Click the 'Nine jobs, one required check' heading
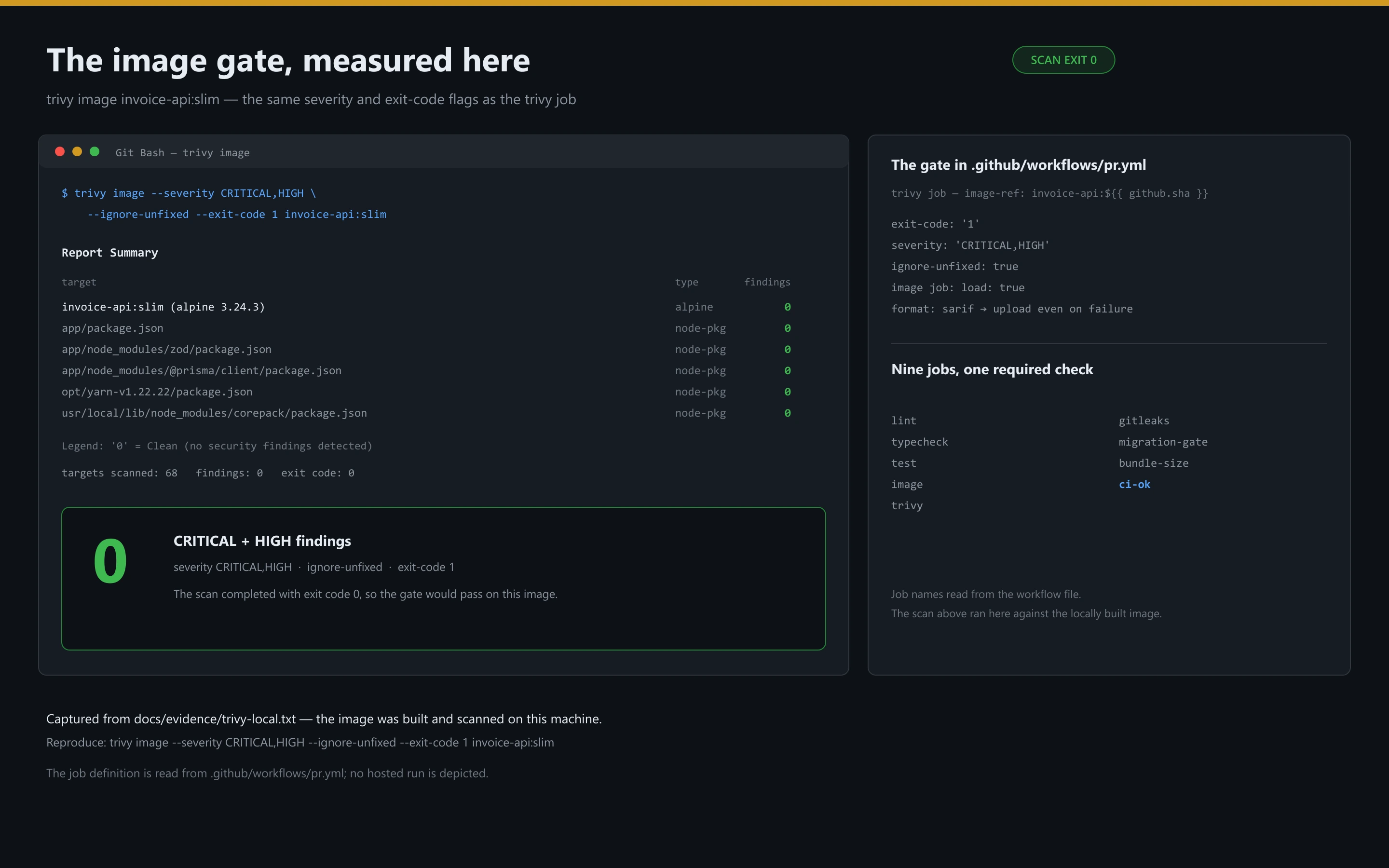 click(x=992, y=370)
